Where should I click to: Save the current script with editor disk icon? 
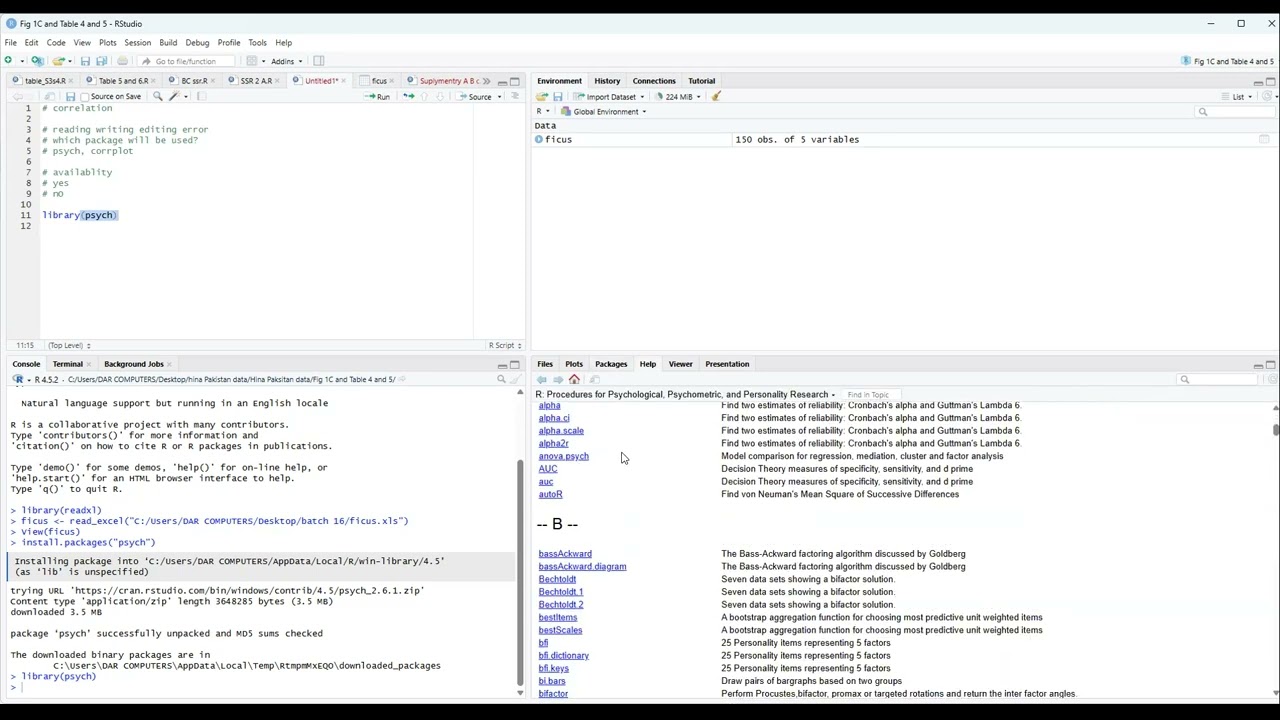coord(70,97)
